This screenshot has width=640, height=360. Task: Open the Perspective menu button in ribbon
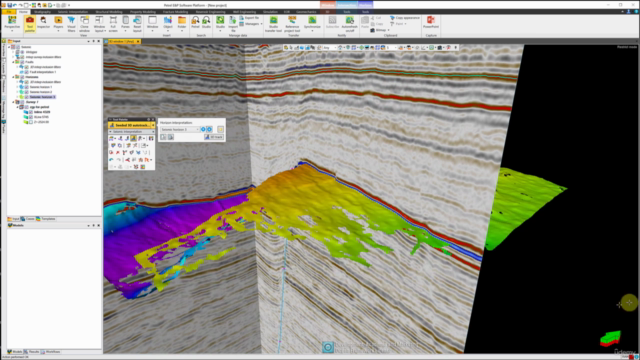tap(12, 24)
